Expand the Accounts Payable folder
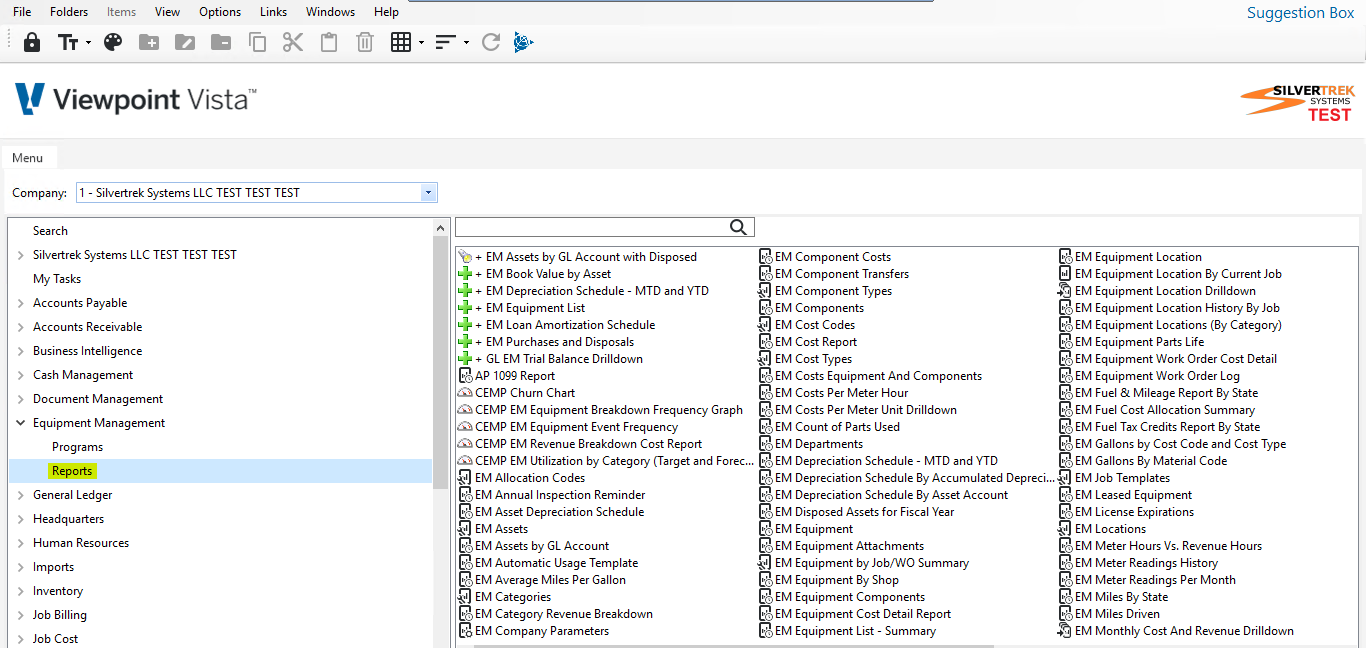Screen dimensions: 1366x648 pos(21,303)
